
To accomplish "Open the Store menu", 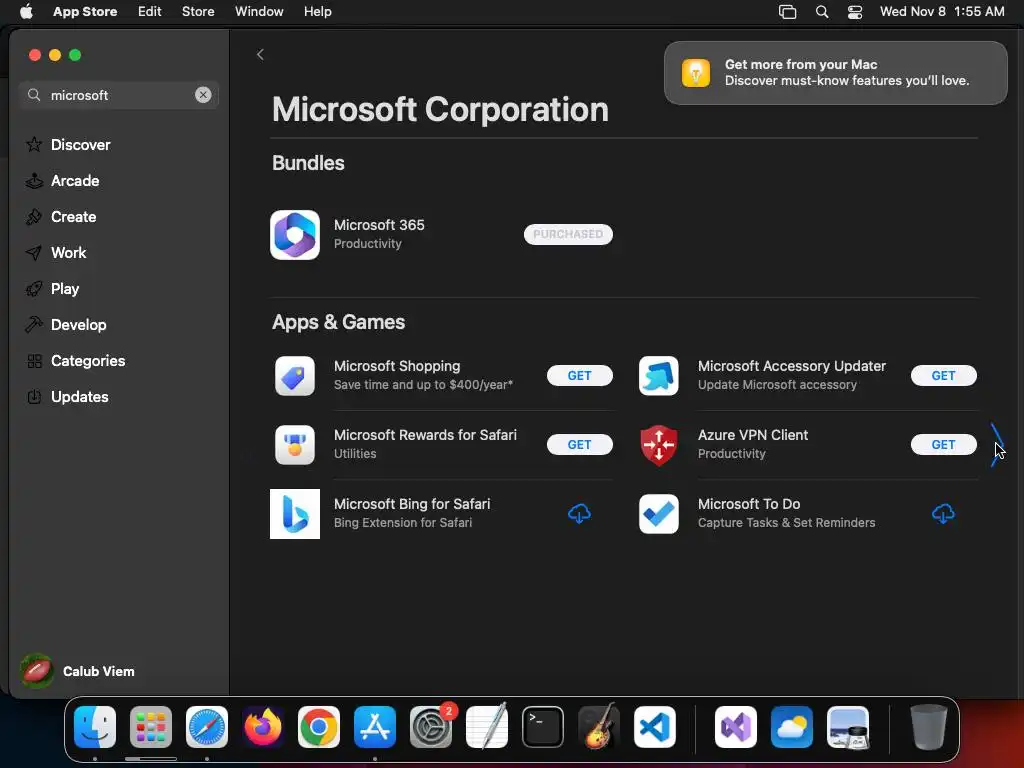I will point(198,12).
